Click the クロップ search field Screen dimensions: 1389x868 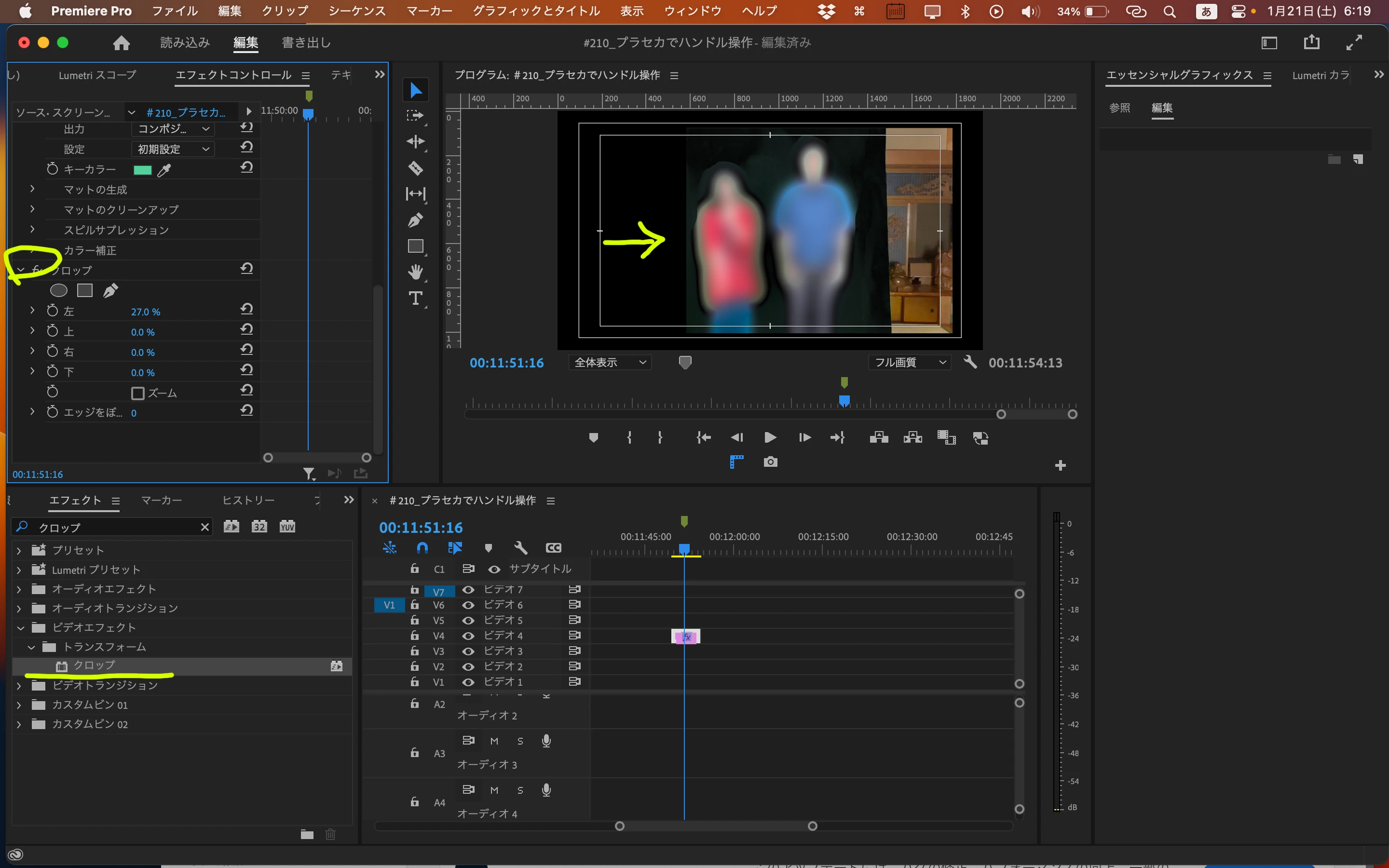[115, 527]
